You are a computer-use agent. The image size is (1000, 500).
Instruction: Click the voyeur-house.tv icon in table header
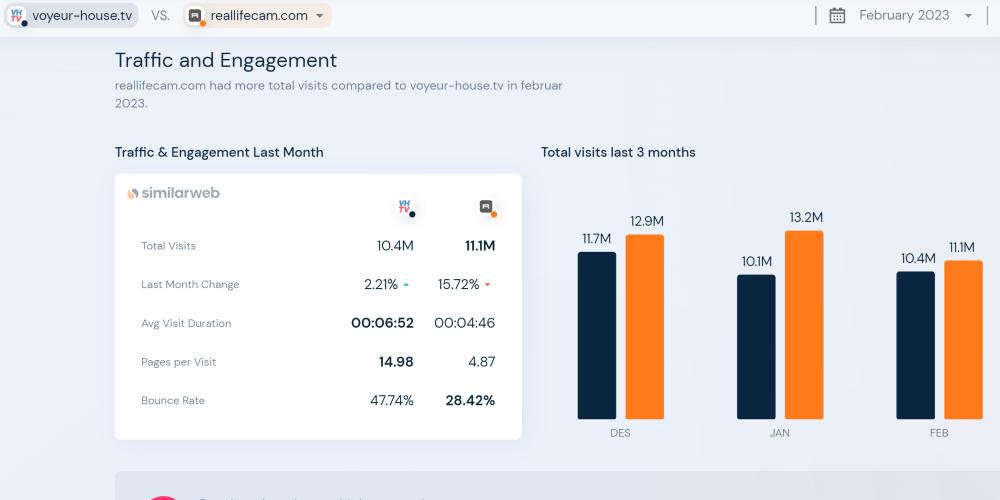coord(405,207)
